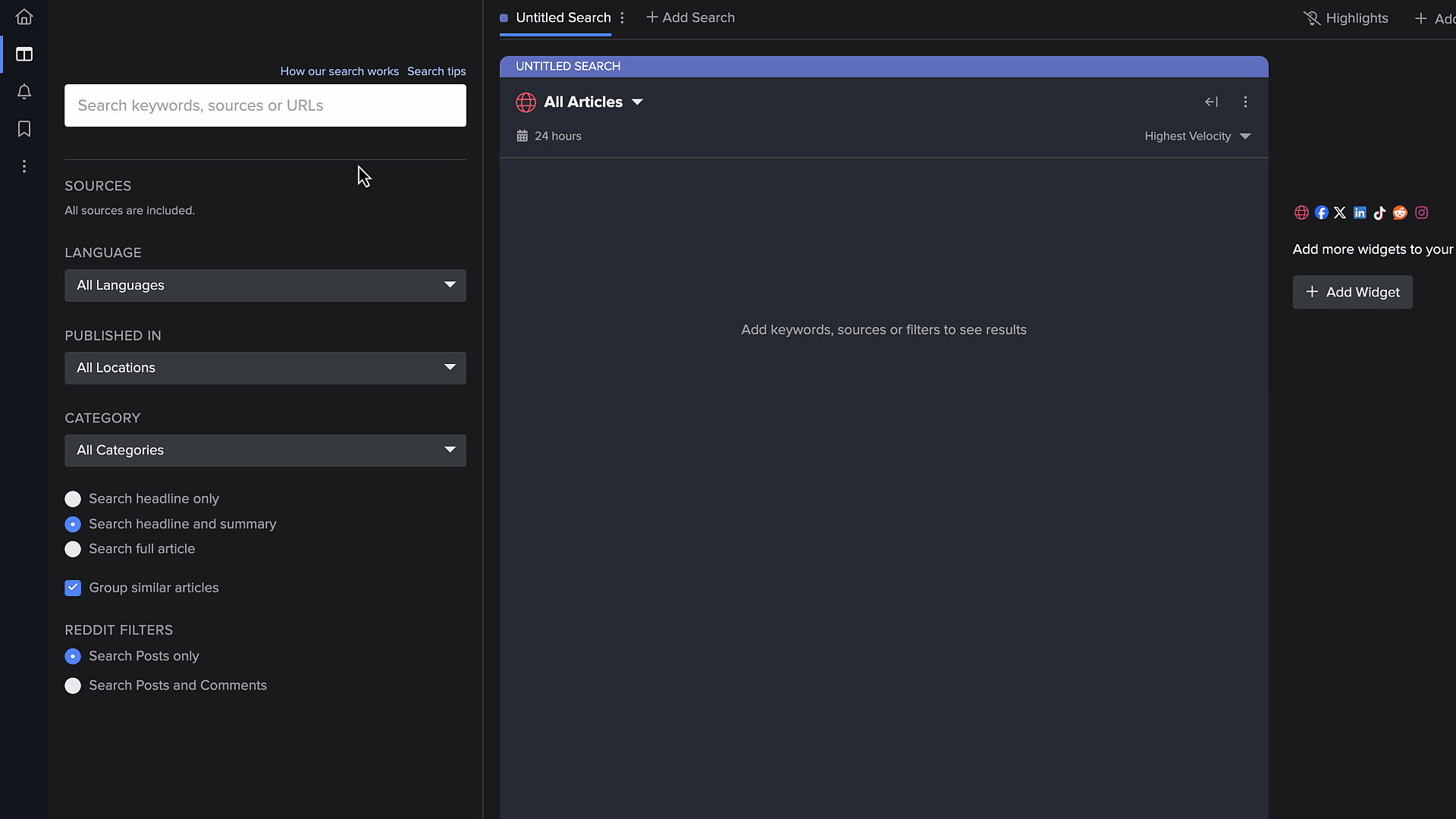Open notifications via the bell icon

pos(24,92)
